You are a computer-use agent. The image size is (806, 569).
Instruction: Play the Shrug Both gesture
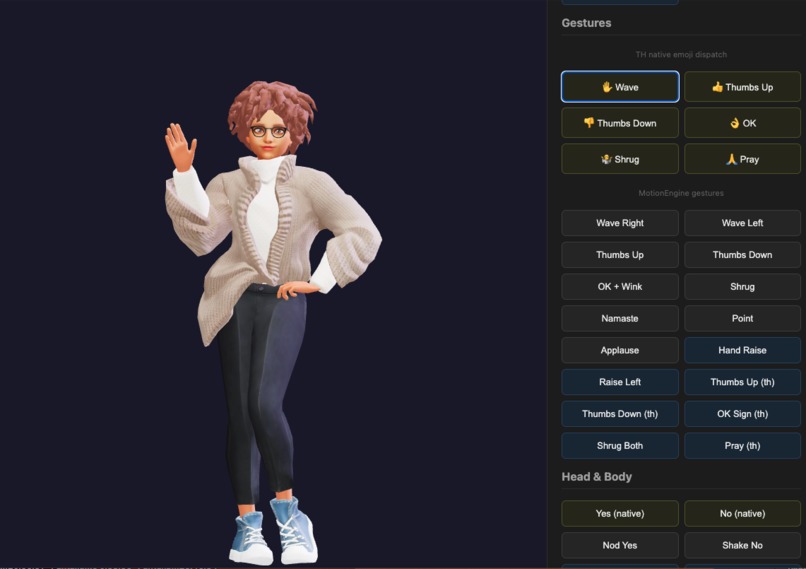[x=620, y=446]
